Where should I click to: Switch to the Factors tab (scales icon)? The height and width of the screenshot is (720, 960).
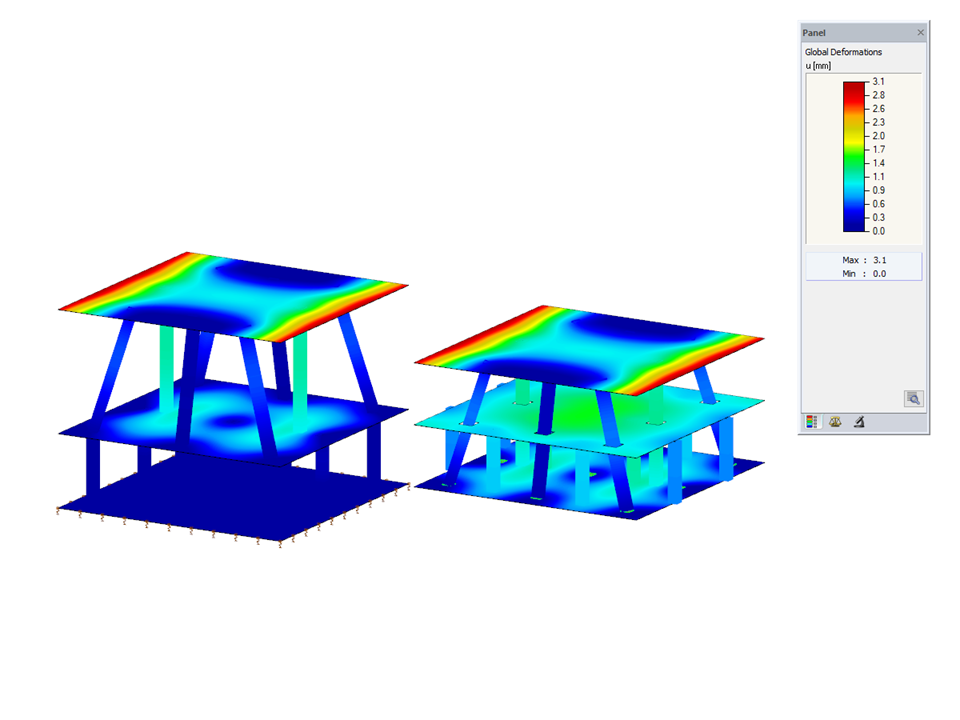835,421
